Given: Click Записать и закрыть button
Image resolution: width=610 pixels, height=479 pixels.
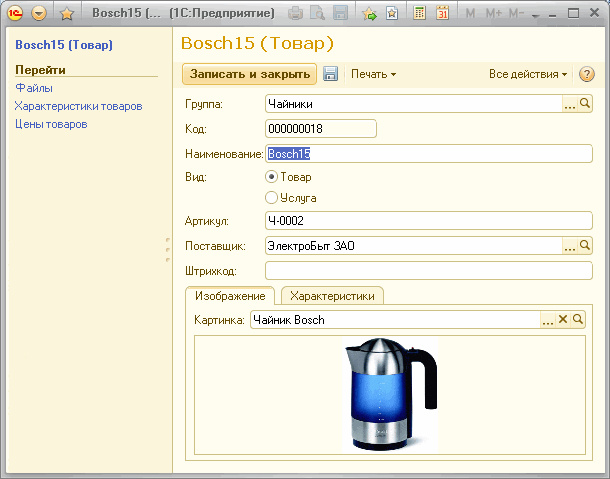Looking at the screenshot, I should (249, 74).
